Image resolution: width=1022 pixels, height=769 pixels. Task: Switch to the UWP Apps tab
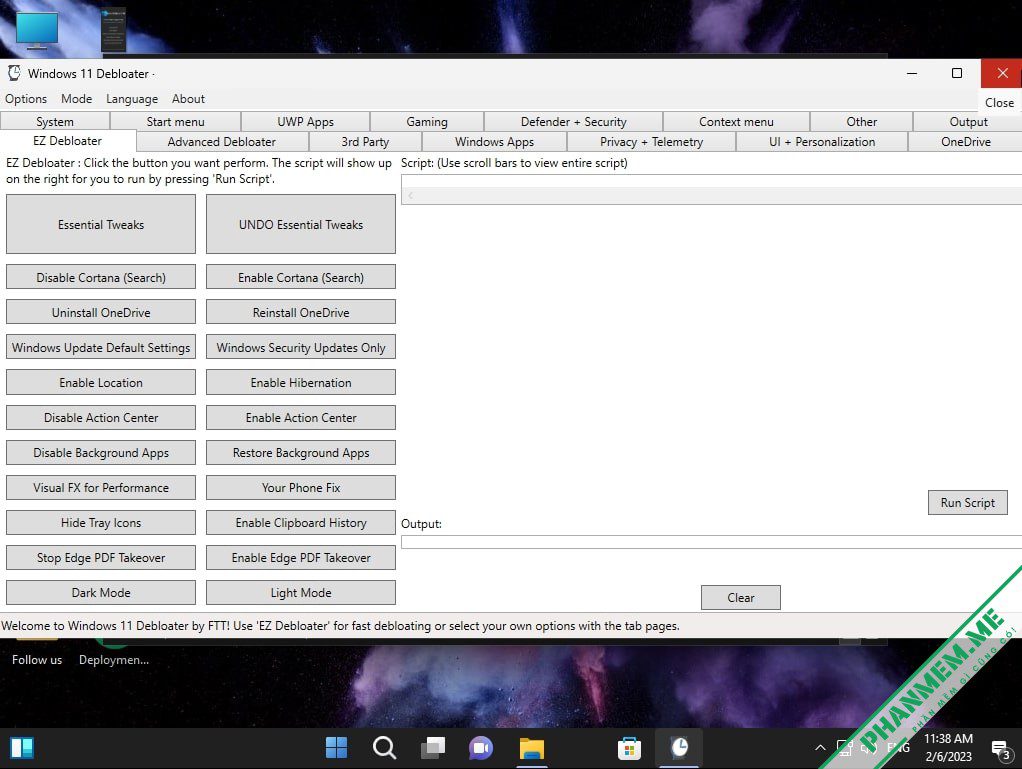tap(305, 121)
